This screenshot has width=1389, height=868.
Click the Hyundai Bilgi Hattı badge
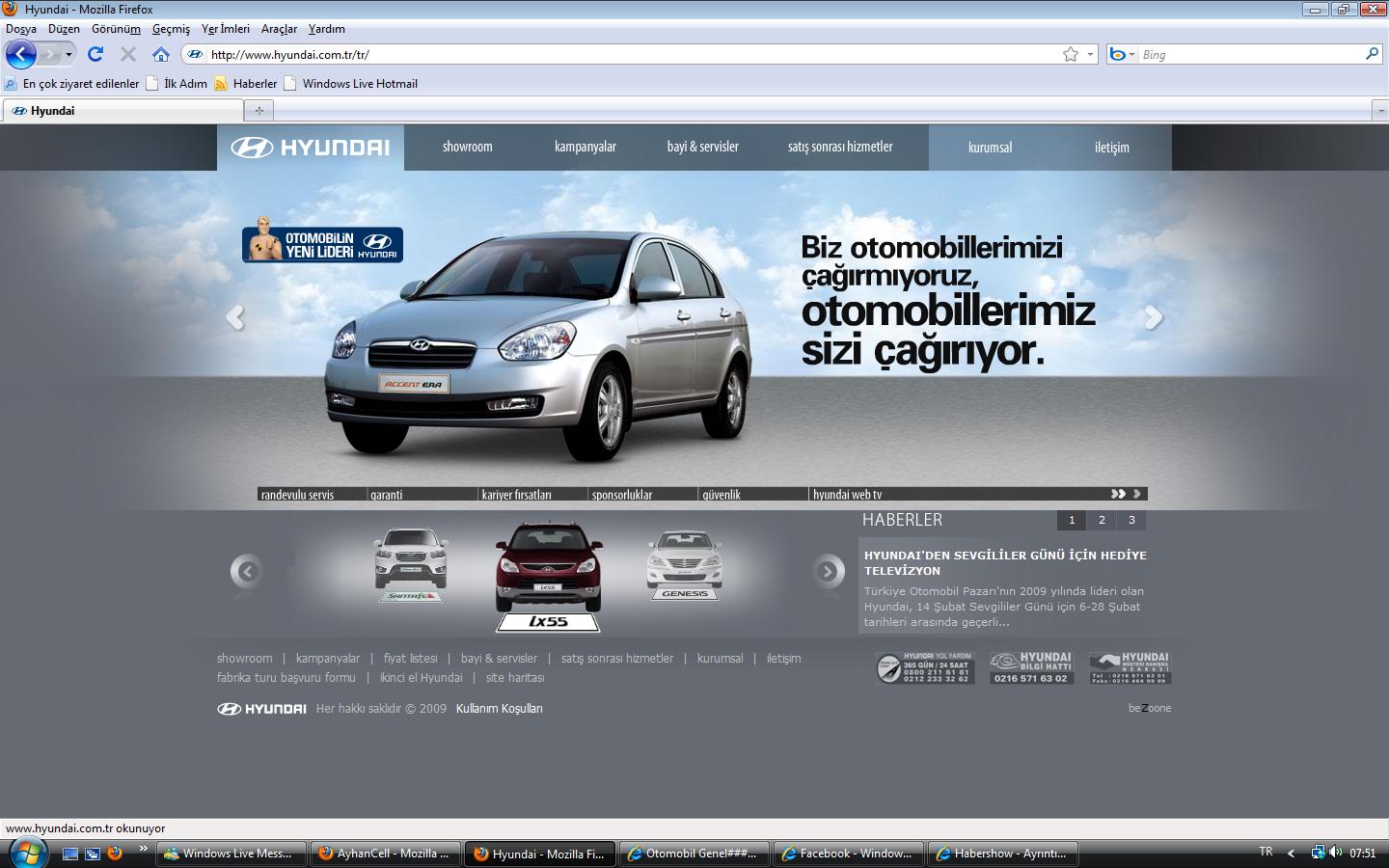point(1031,667)
